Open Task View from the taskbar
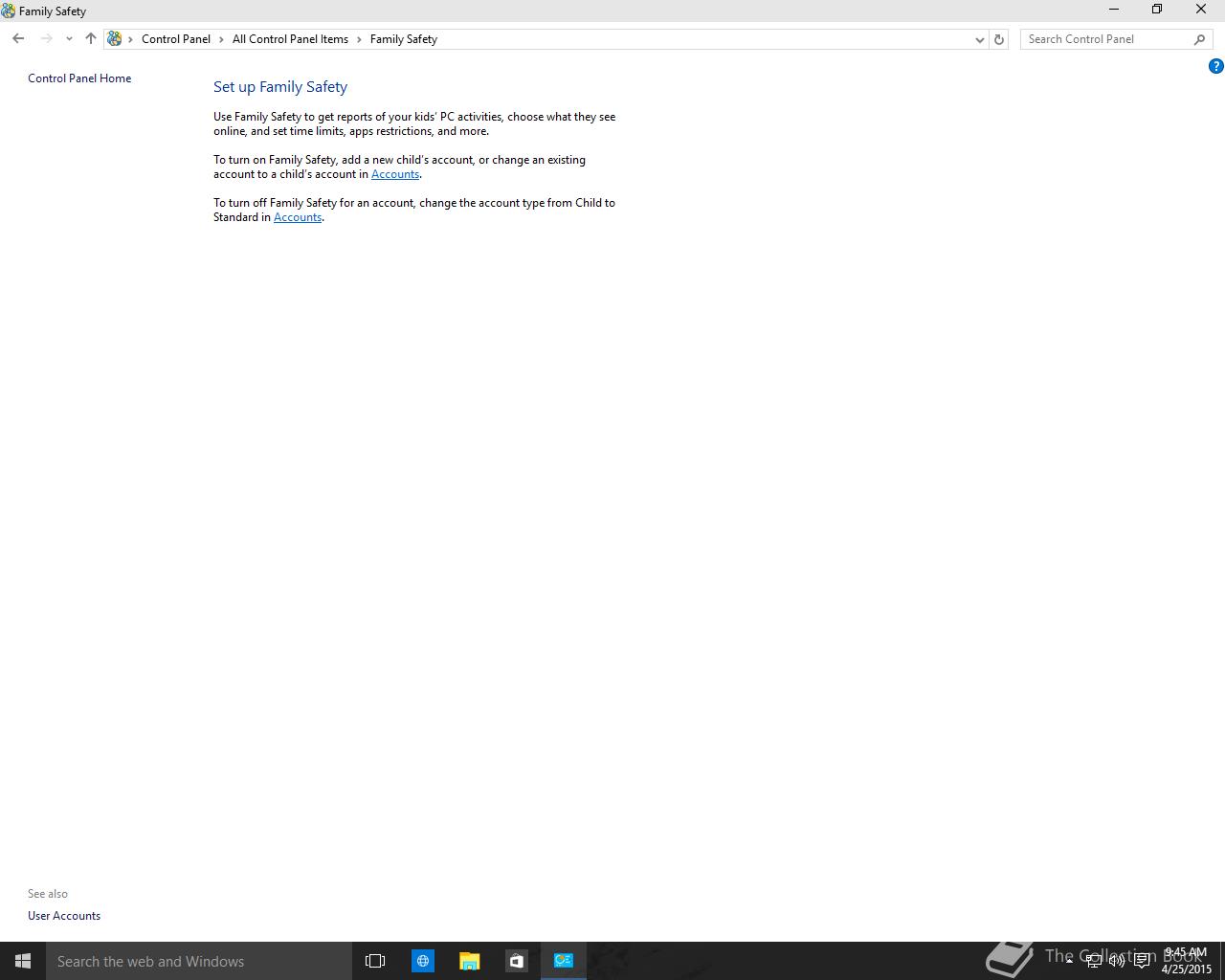Image resolution: width=1225 pixels, height=980 pixels. pos(375,961)
